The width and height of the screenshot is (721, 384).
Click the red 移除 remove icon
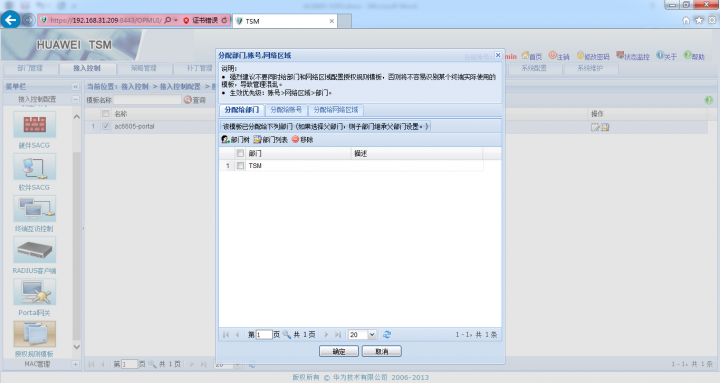point(296,139)
